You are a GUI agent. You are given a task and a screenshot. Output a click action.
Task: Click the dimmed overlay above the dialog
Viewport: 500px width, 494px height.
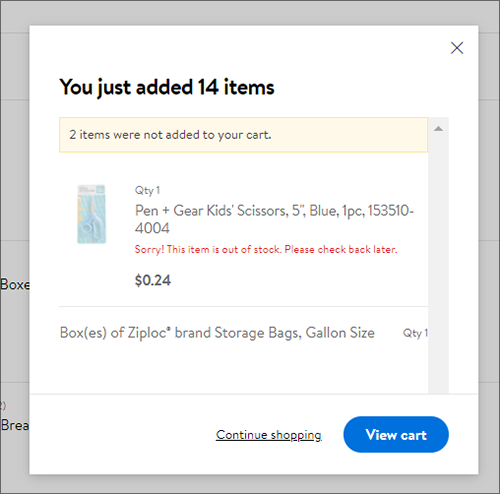click(x=250, y=13)
